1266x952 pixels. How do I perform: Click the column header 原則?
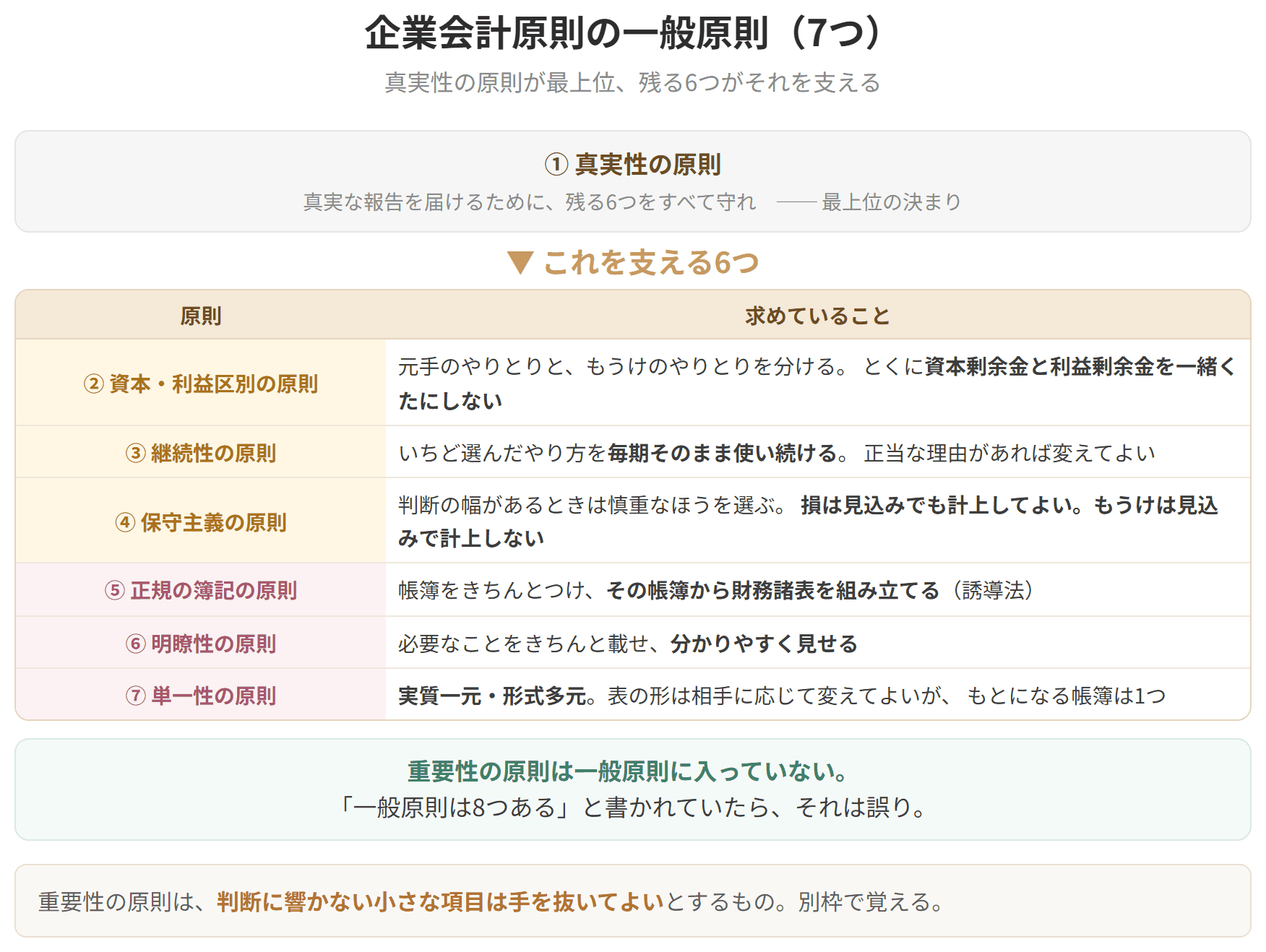coord(201,316)
